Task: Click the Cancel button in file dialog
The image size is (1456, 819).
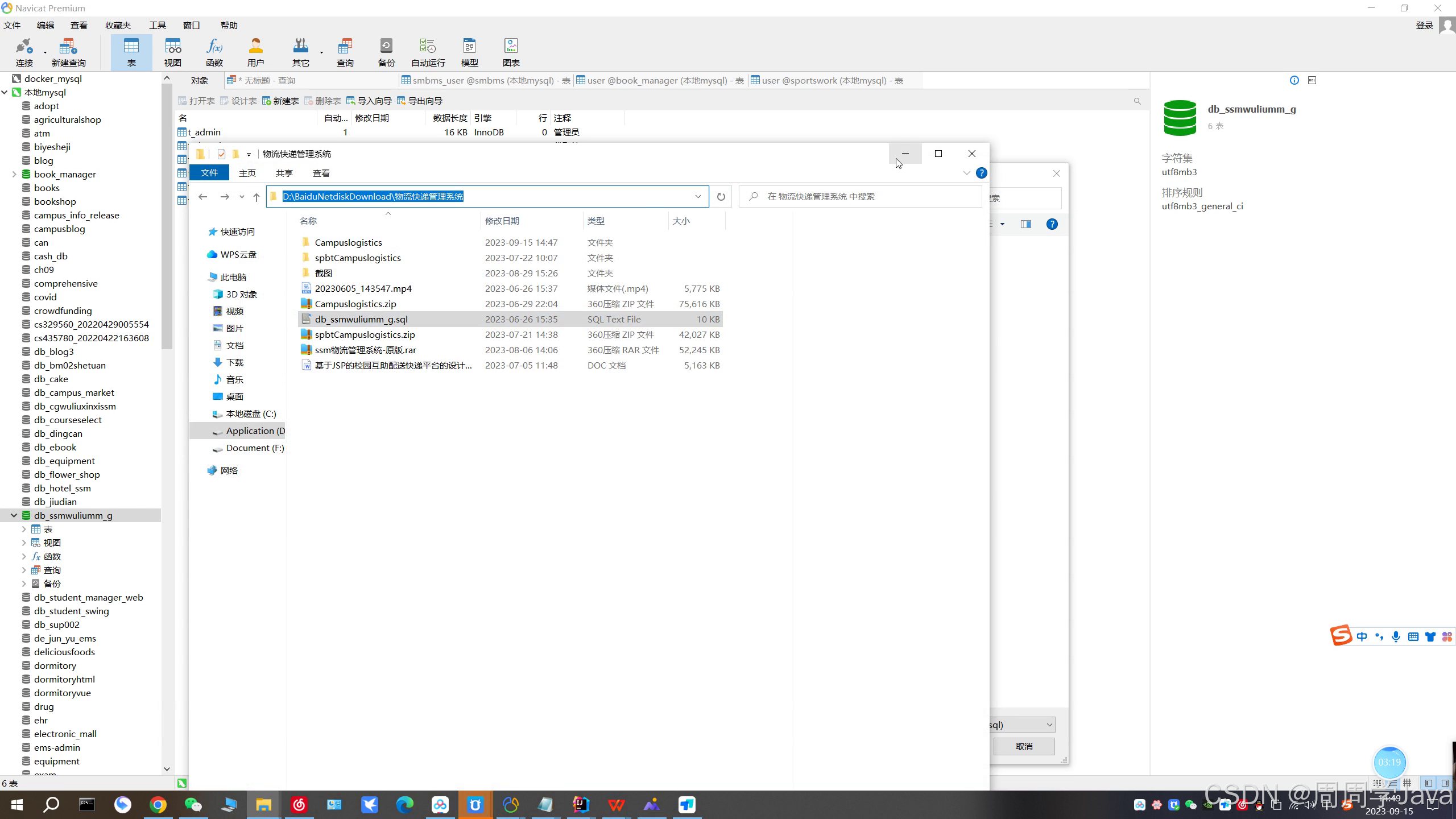Action: [1024, 746]
